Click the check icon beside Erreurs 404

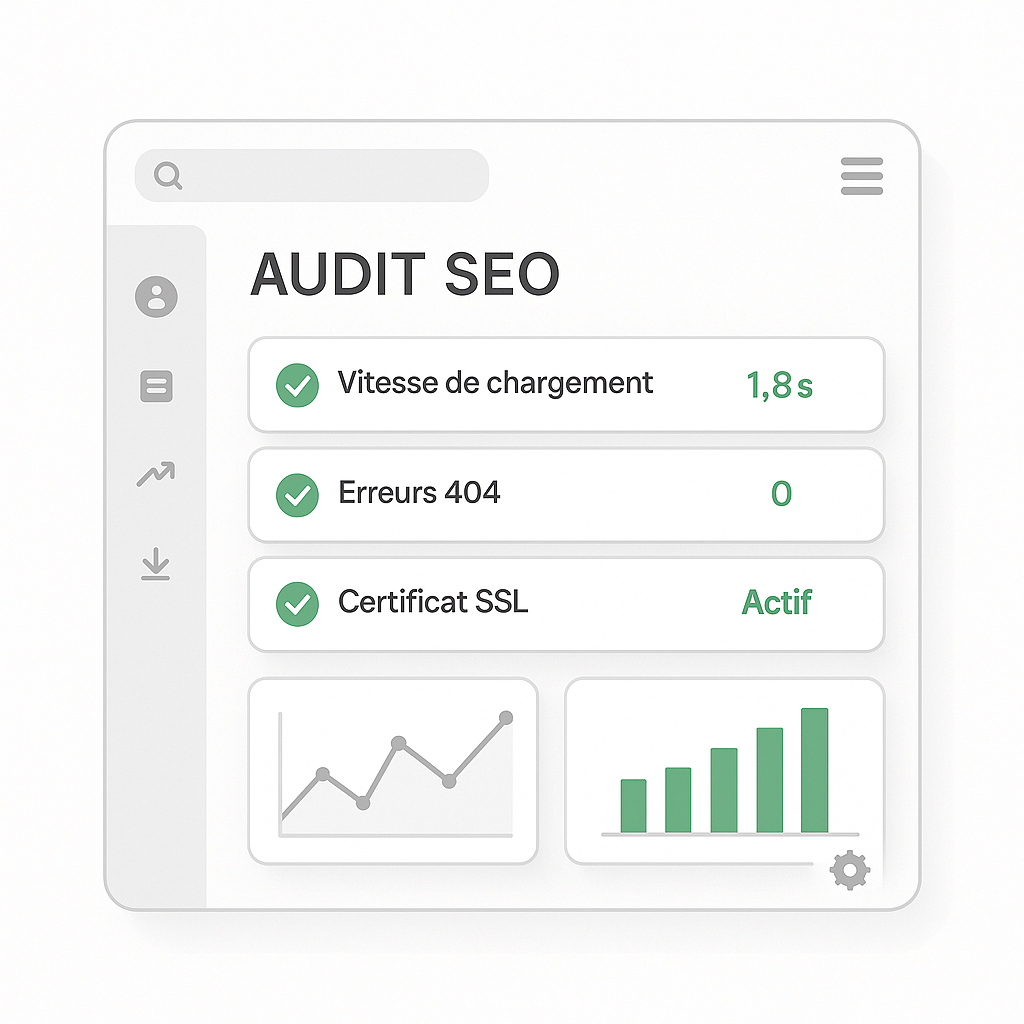297,495
